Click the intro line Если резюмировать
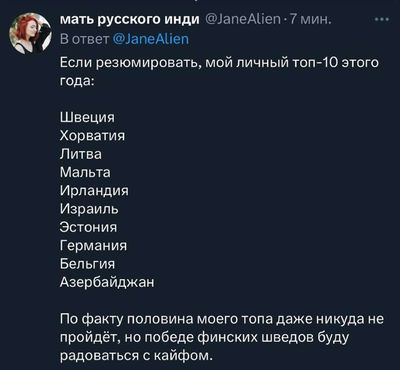This screenshot has height=370, width=400. (x=219, y=71)
